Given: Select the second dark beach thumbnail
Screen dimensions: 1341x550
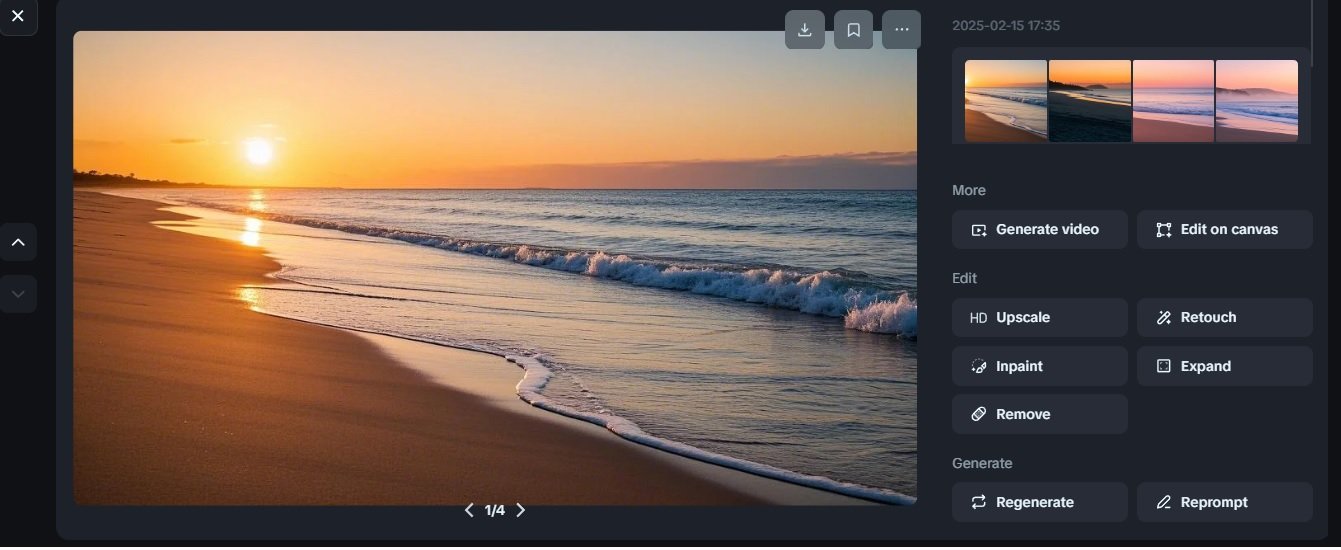Looking at the screenshot, I should click(1090, 100).
